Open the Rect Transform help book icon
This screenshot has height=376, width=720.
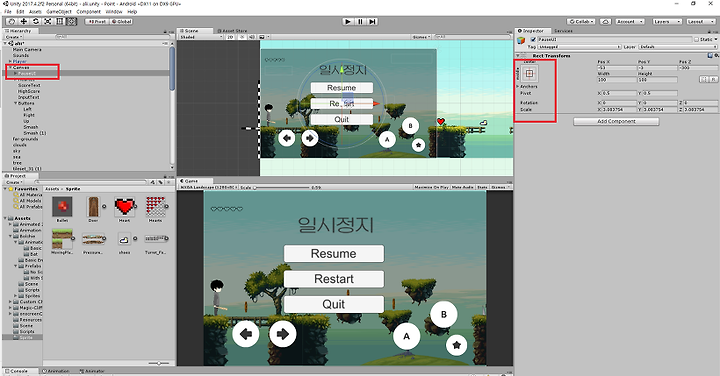point(710,56)
